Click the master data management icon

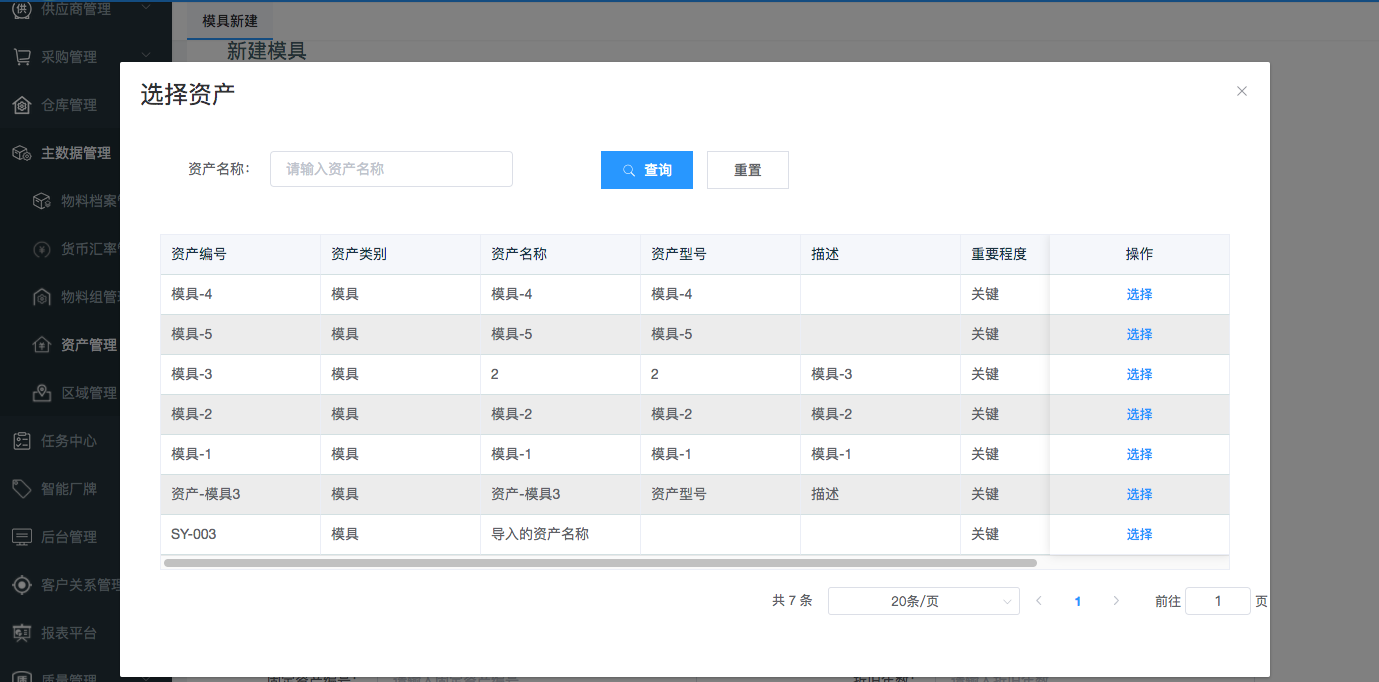(x=21, y=153)
